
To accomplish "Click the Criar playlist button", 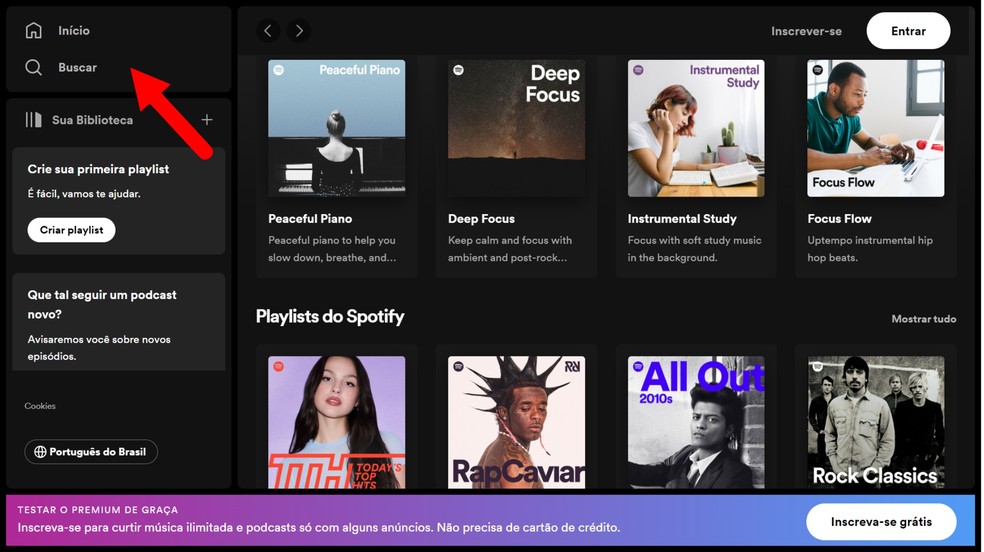I will pyautogui.click(x=72, y=230).
